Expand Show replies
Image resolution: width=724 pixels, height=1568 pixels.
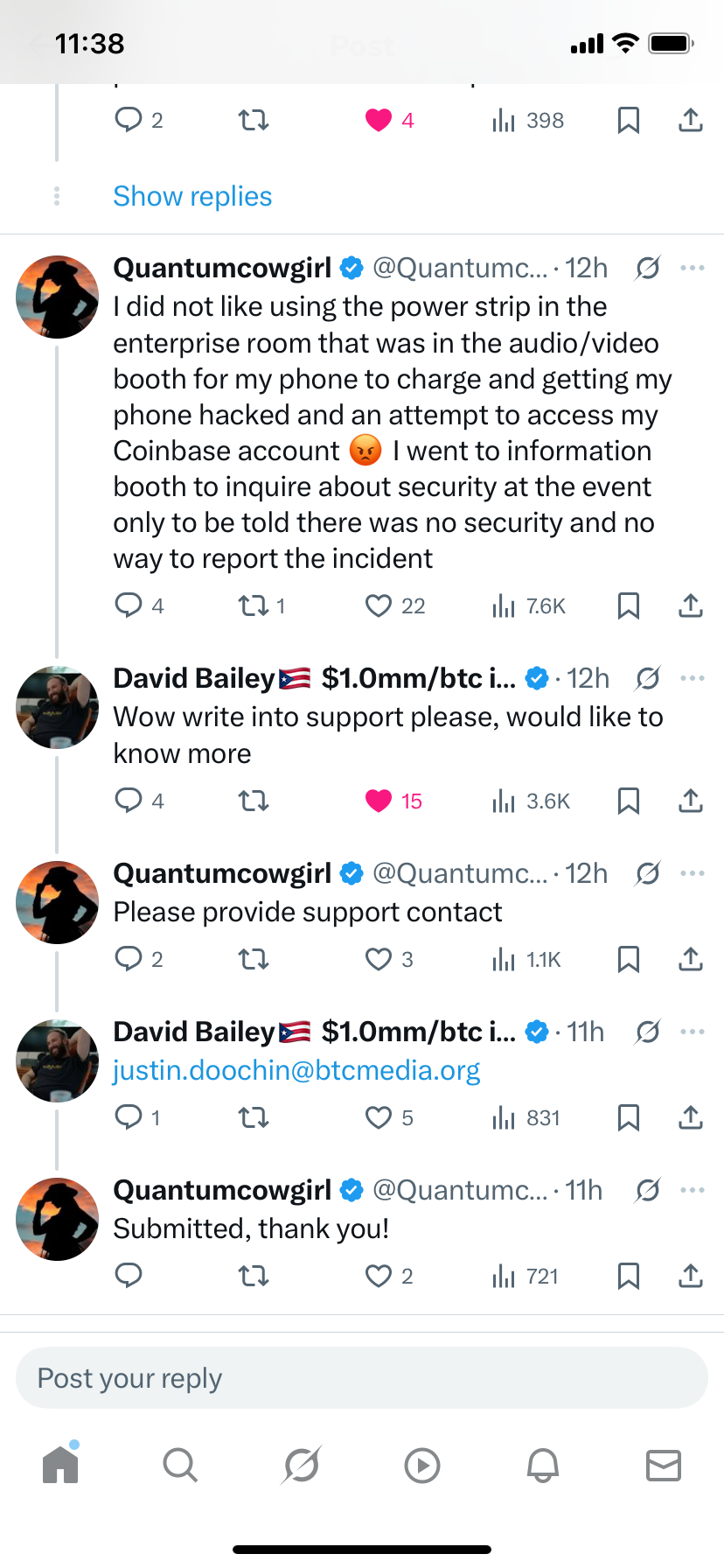point(192,196)
